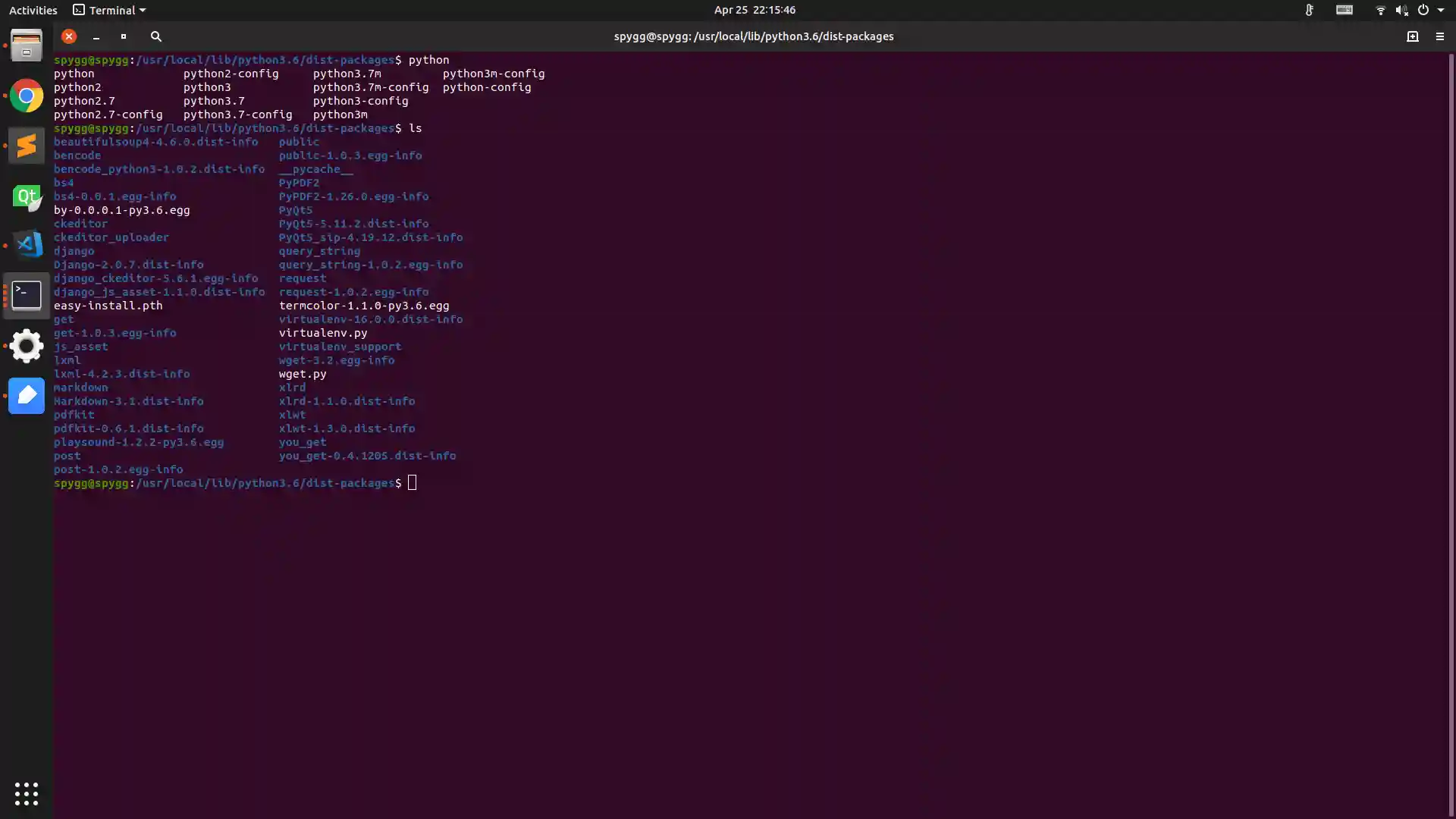
Task: Expand the system menu arrow
Action: pos(1441,10)
